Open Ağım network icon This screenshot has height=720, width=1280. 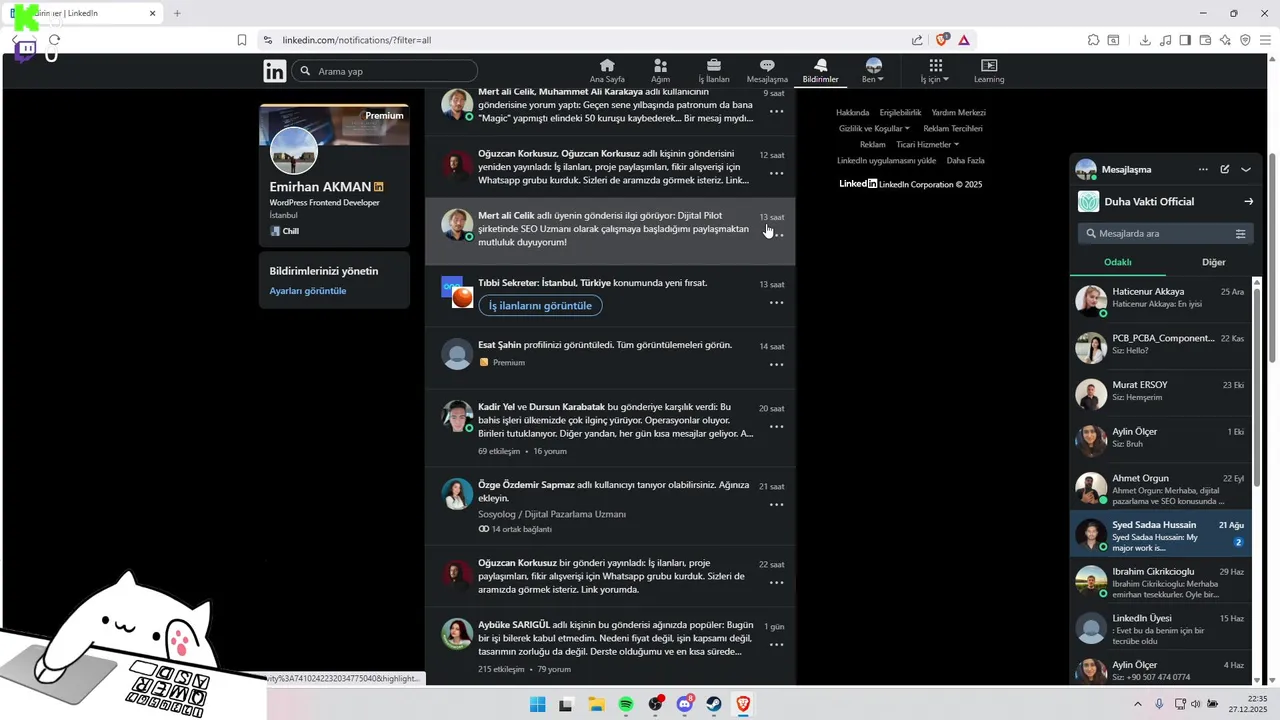(x=660, y=71)
